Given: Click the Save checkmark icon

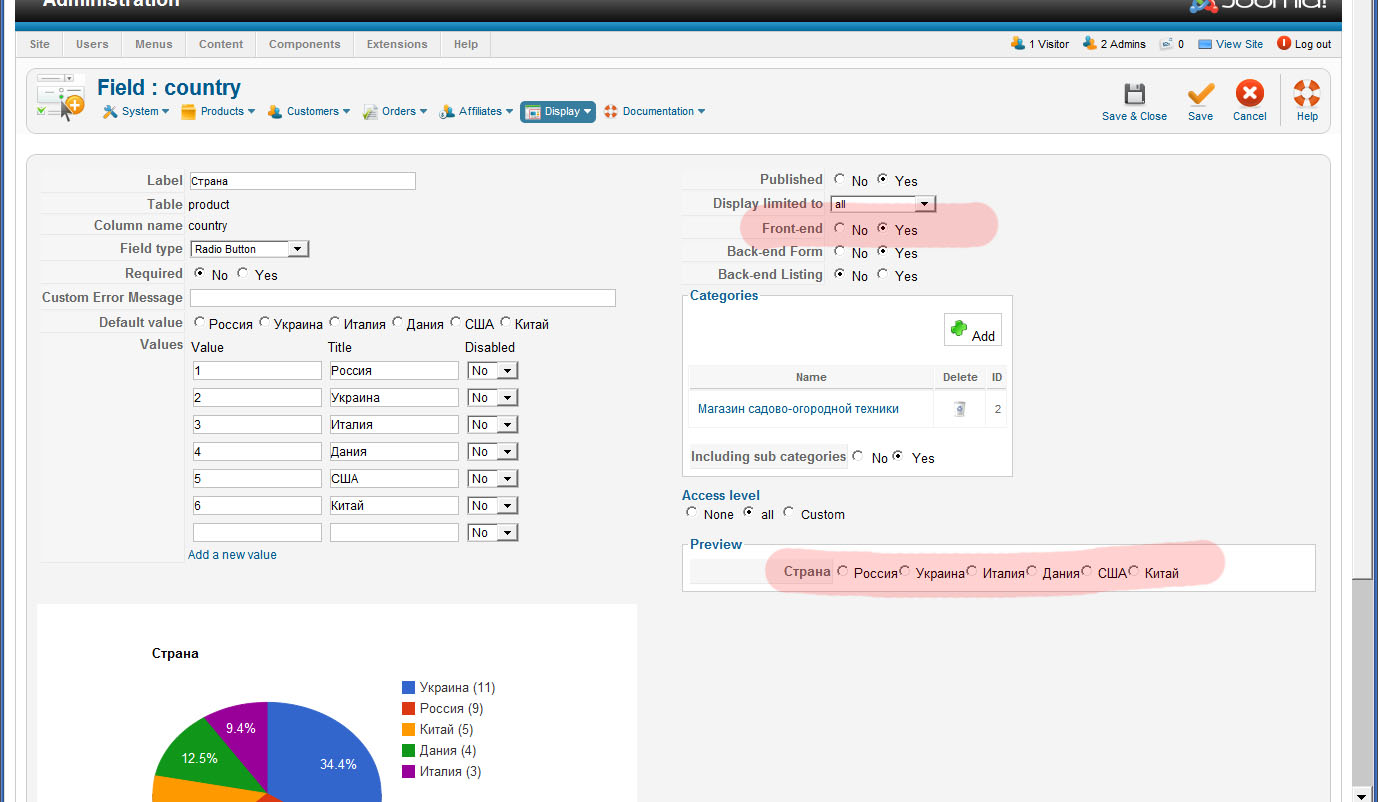Looking at the screenshot, I should point(1200,94).
